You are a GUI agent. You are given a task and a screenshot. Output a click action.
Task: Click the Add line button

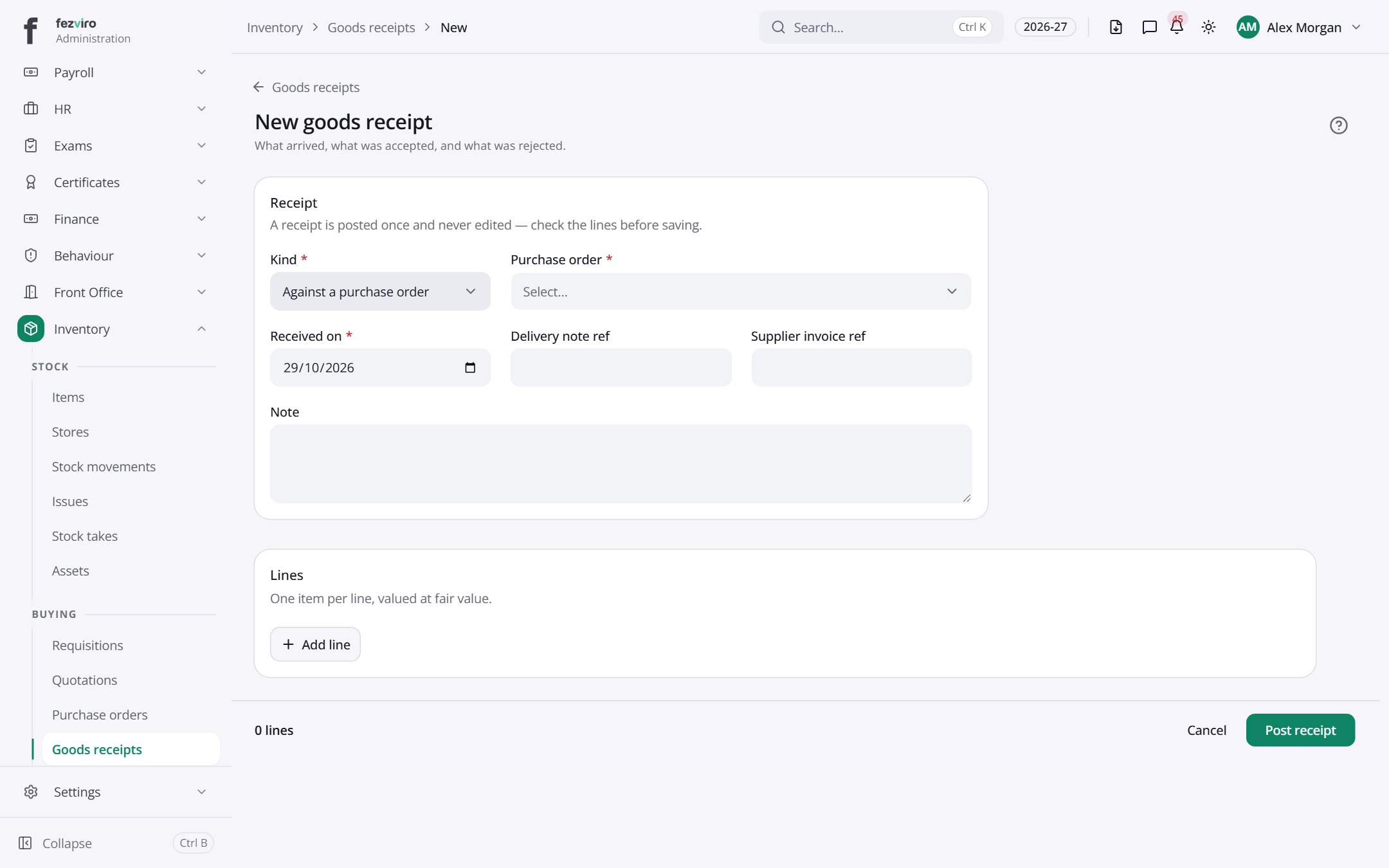coord(315,644)
